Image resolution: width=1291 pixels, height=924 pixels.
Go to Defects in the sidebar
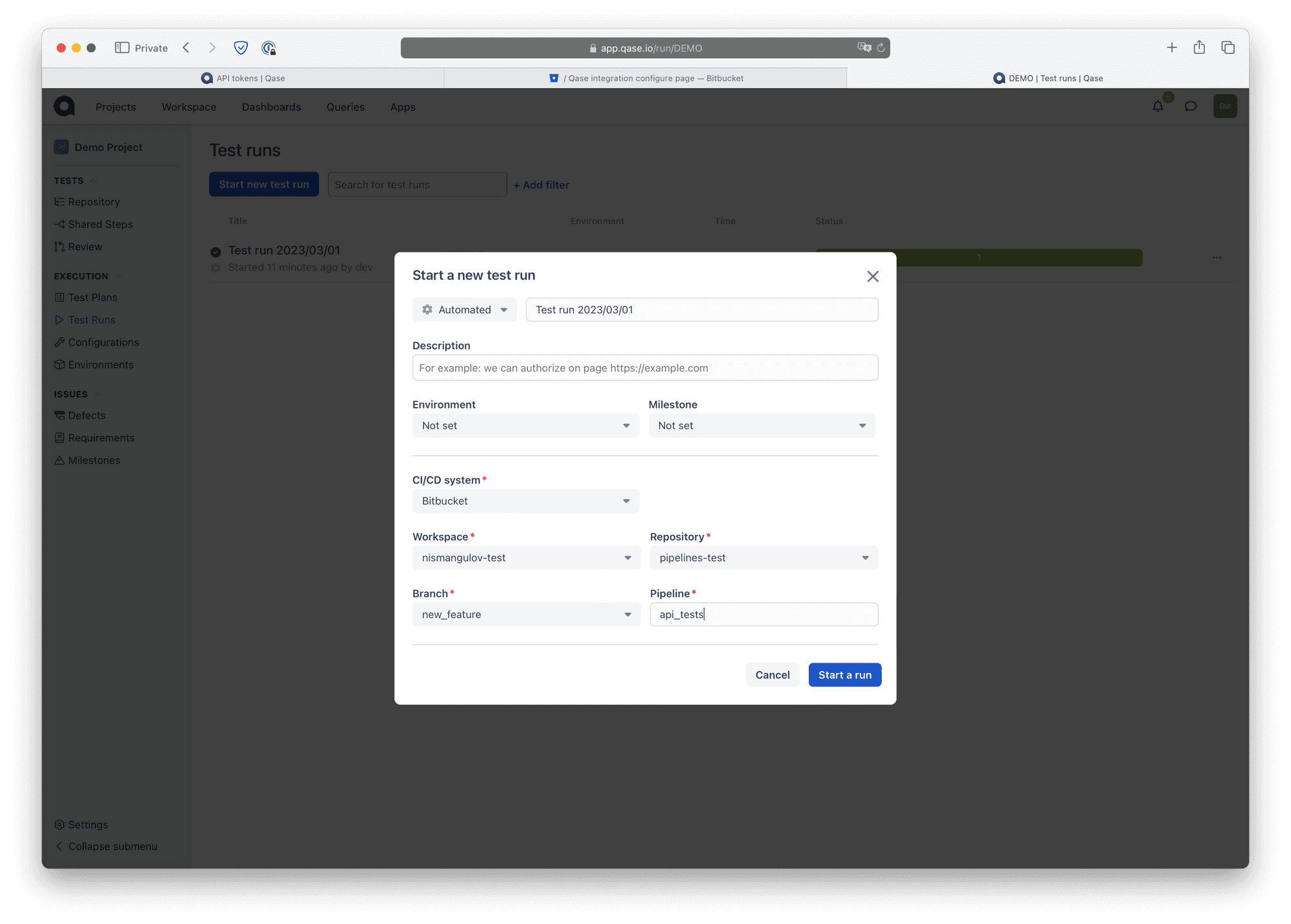(x=80, y=416)
